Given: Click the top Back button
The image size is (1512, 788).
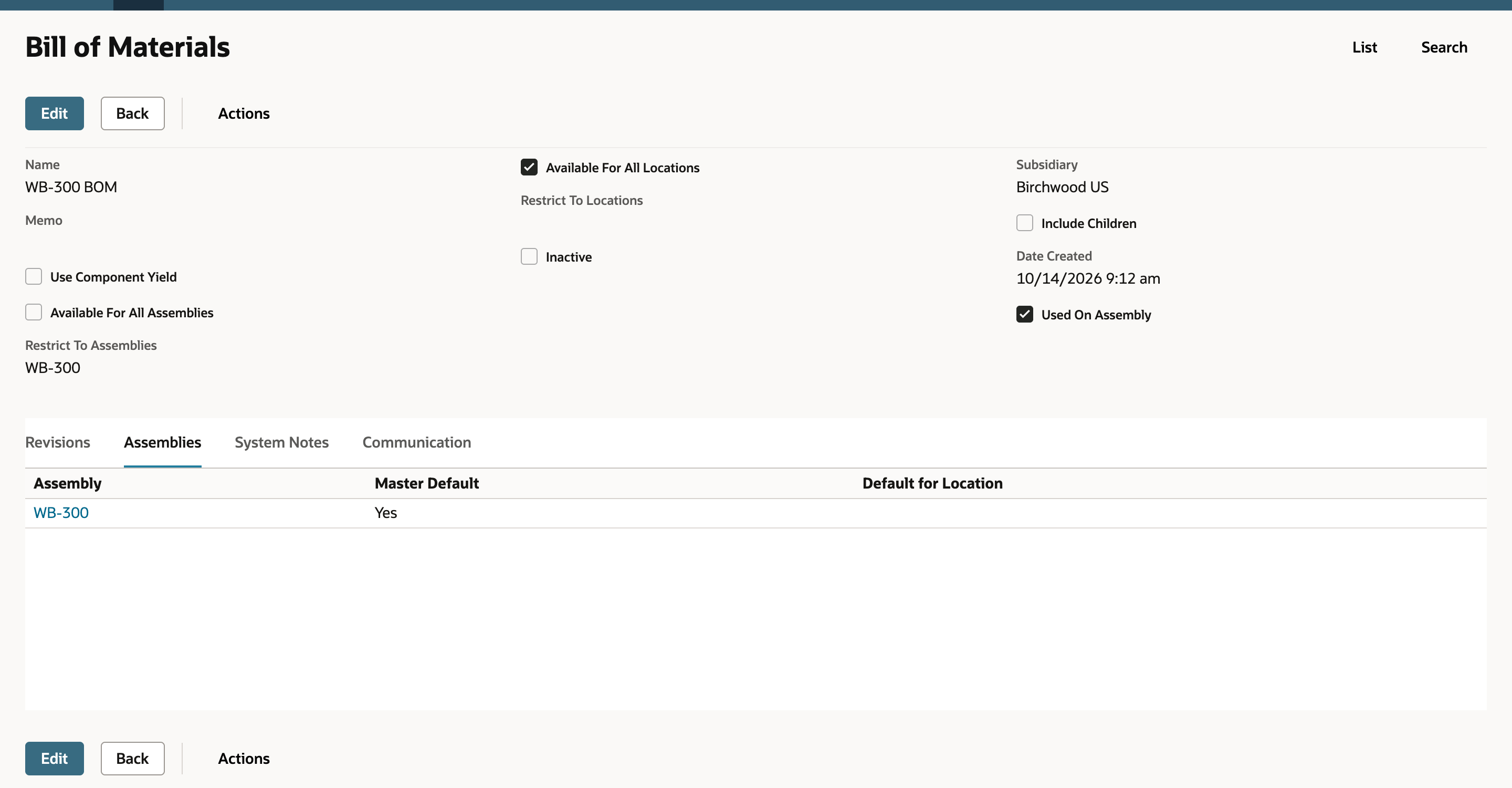Looking at the screenshot, I should point(132,113).
